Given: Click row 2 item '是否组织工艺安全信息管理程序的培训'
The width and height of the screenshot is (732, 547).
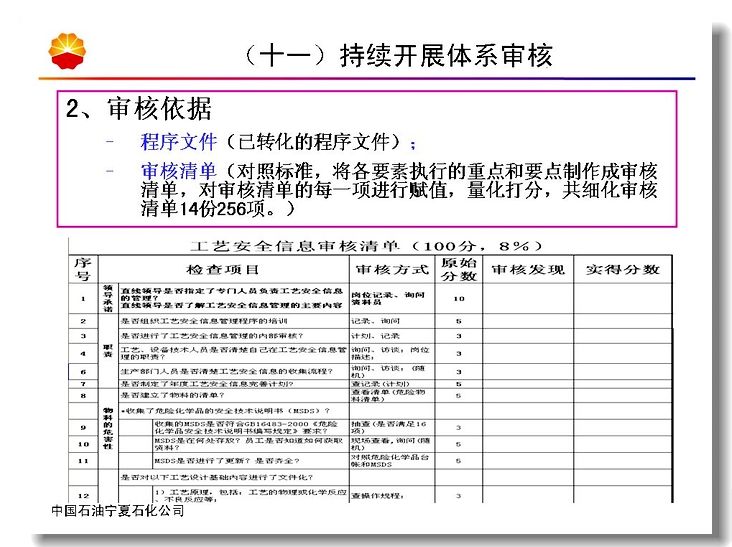Looking at the screenshot, I should tap(204, 321).
